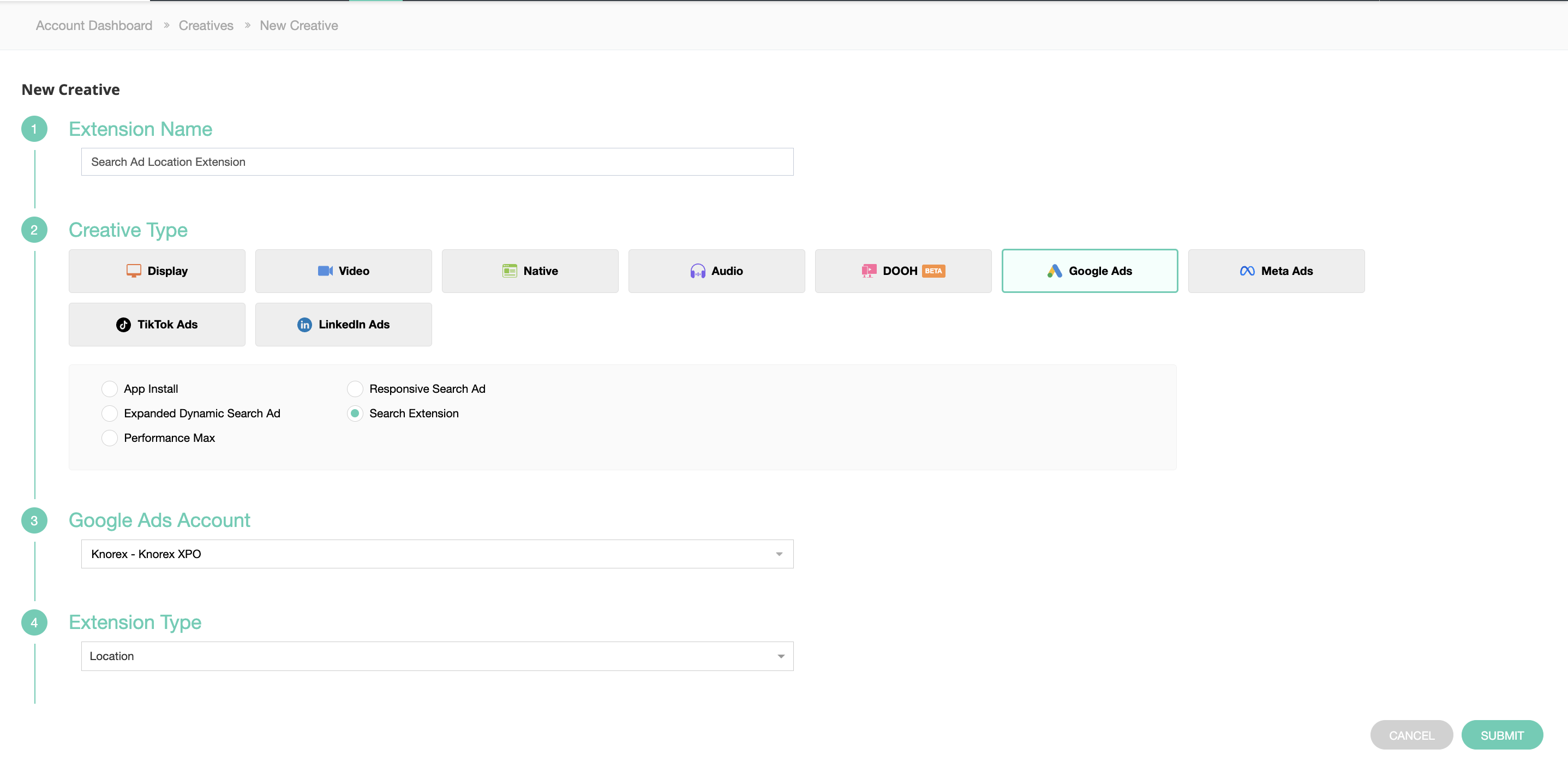Go to Account Dashboard via breadcrumb

pos(93,26)
